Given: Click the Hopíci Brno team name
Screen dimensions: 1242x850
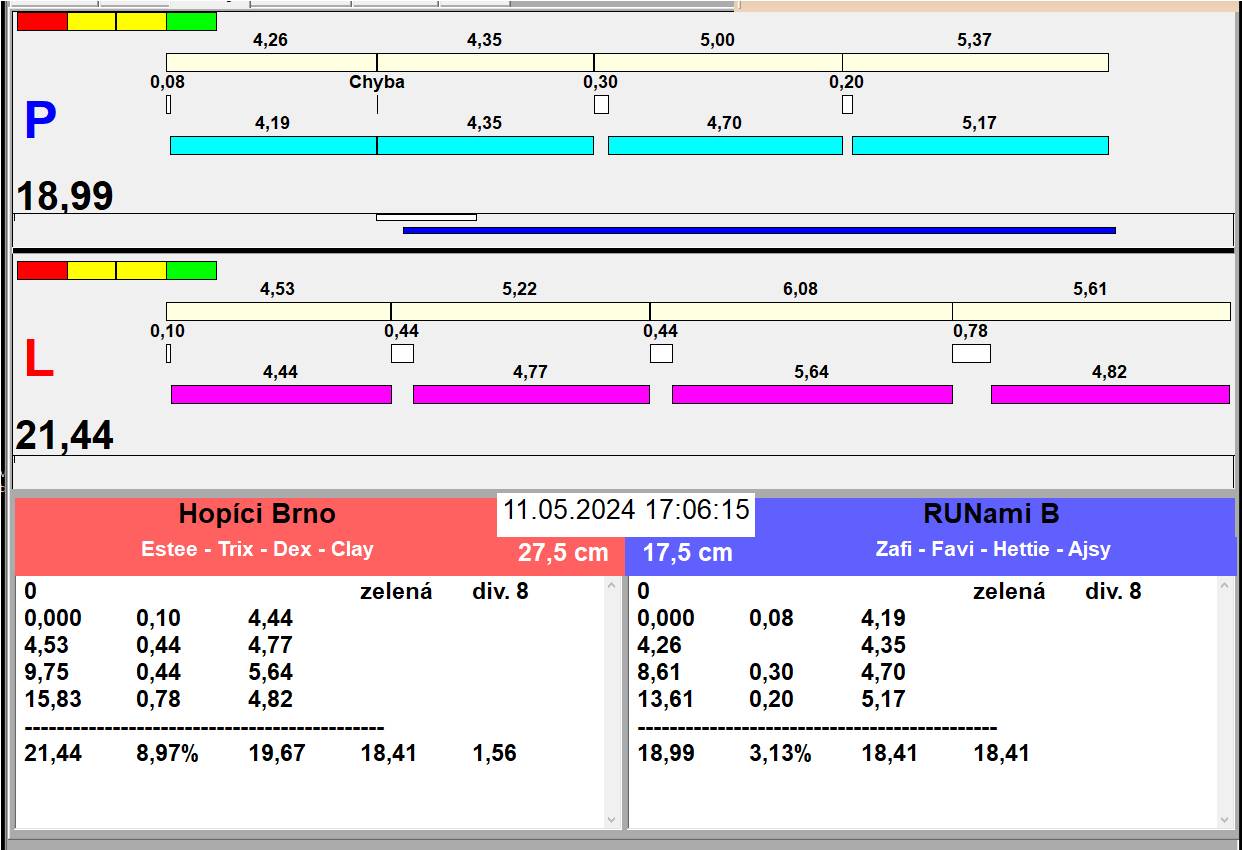Looking at the screenshot, I should click(257, 514).
